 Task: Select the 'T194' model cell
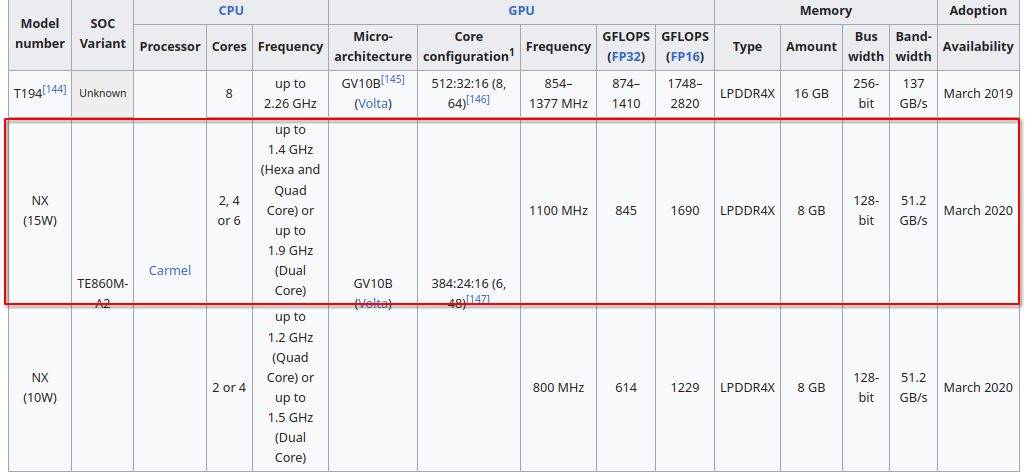(x=40, y=93)
